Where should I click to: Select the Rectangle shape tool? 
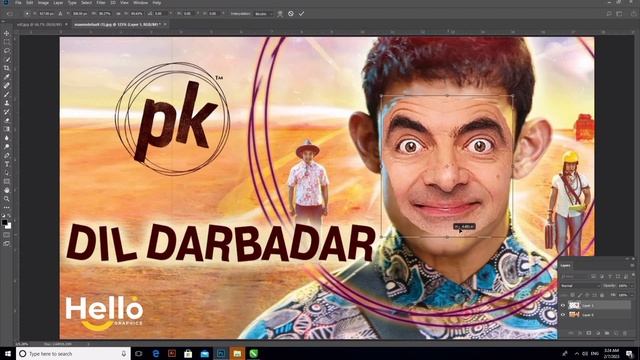click(7, 182)
